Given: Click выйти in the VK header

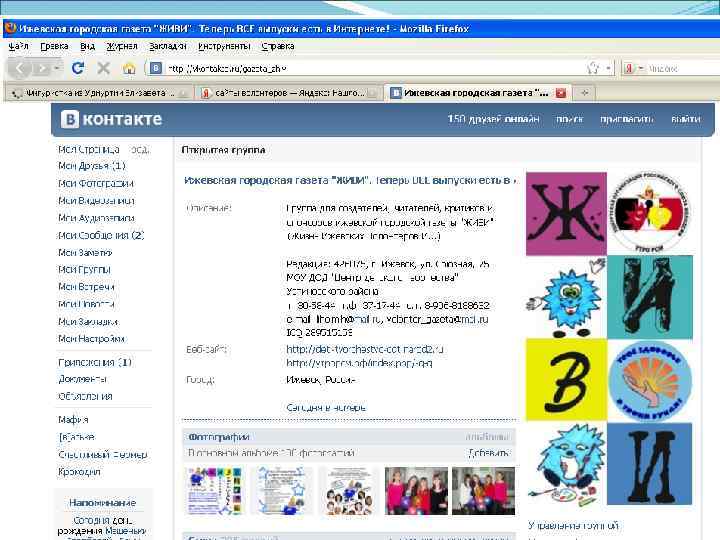Looking at the screenshot, I should [686, 119].
